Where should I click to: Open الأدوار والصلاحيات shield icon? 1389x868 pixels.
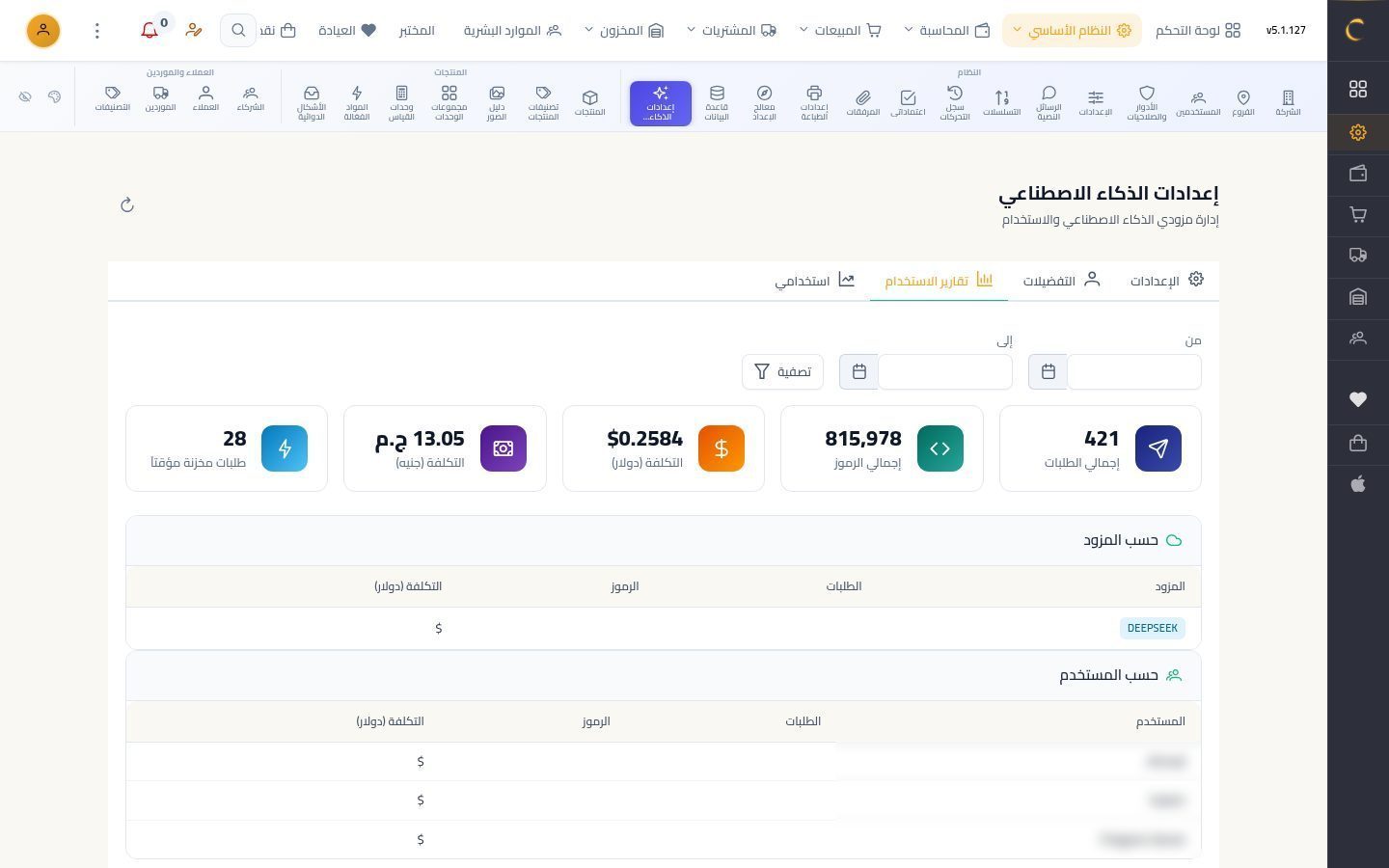tap(1147, 102)
